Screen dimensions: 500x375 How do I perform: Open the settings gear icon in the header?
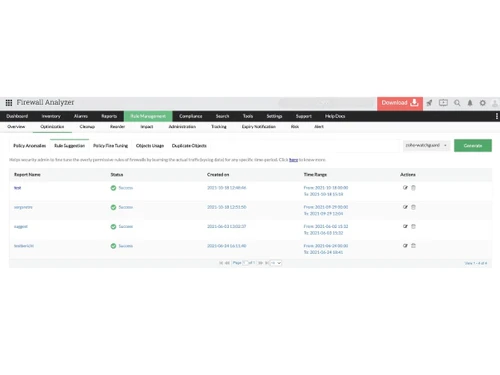tap(483, 103)
